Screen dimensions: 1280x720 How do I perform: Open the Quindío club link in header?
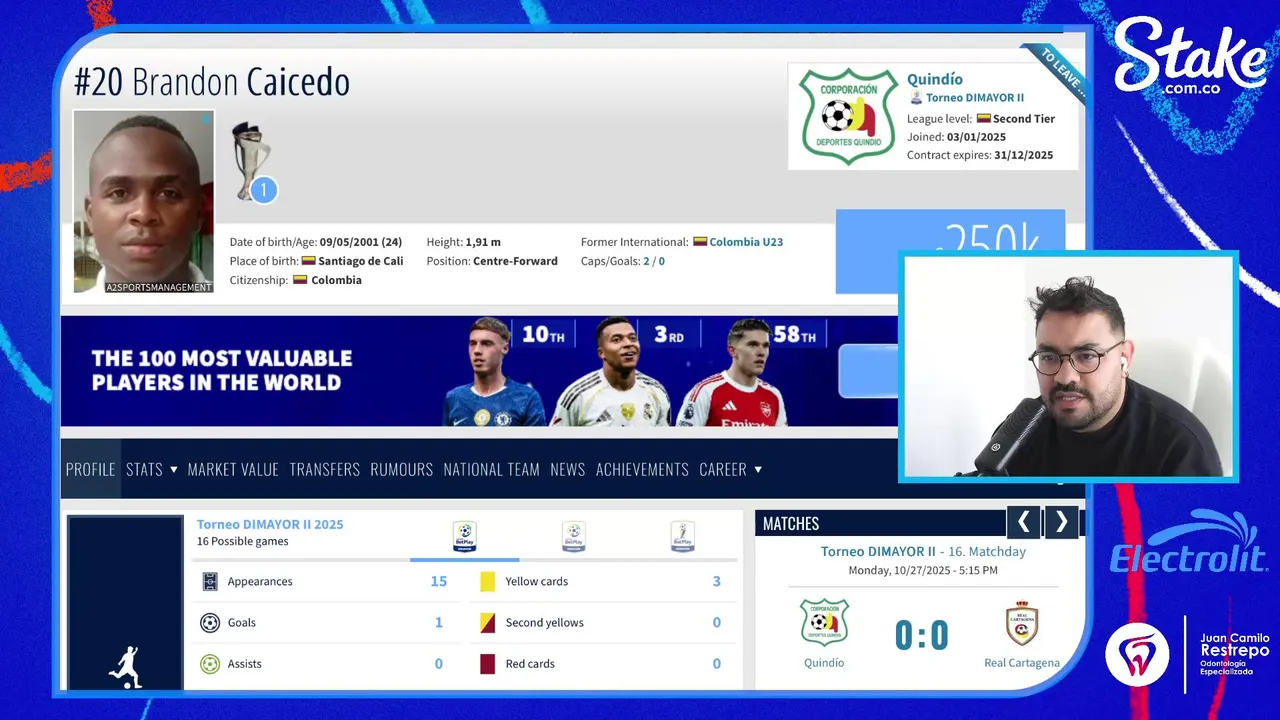(x=935, y=79)
